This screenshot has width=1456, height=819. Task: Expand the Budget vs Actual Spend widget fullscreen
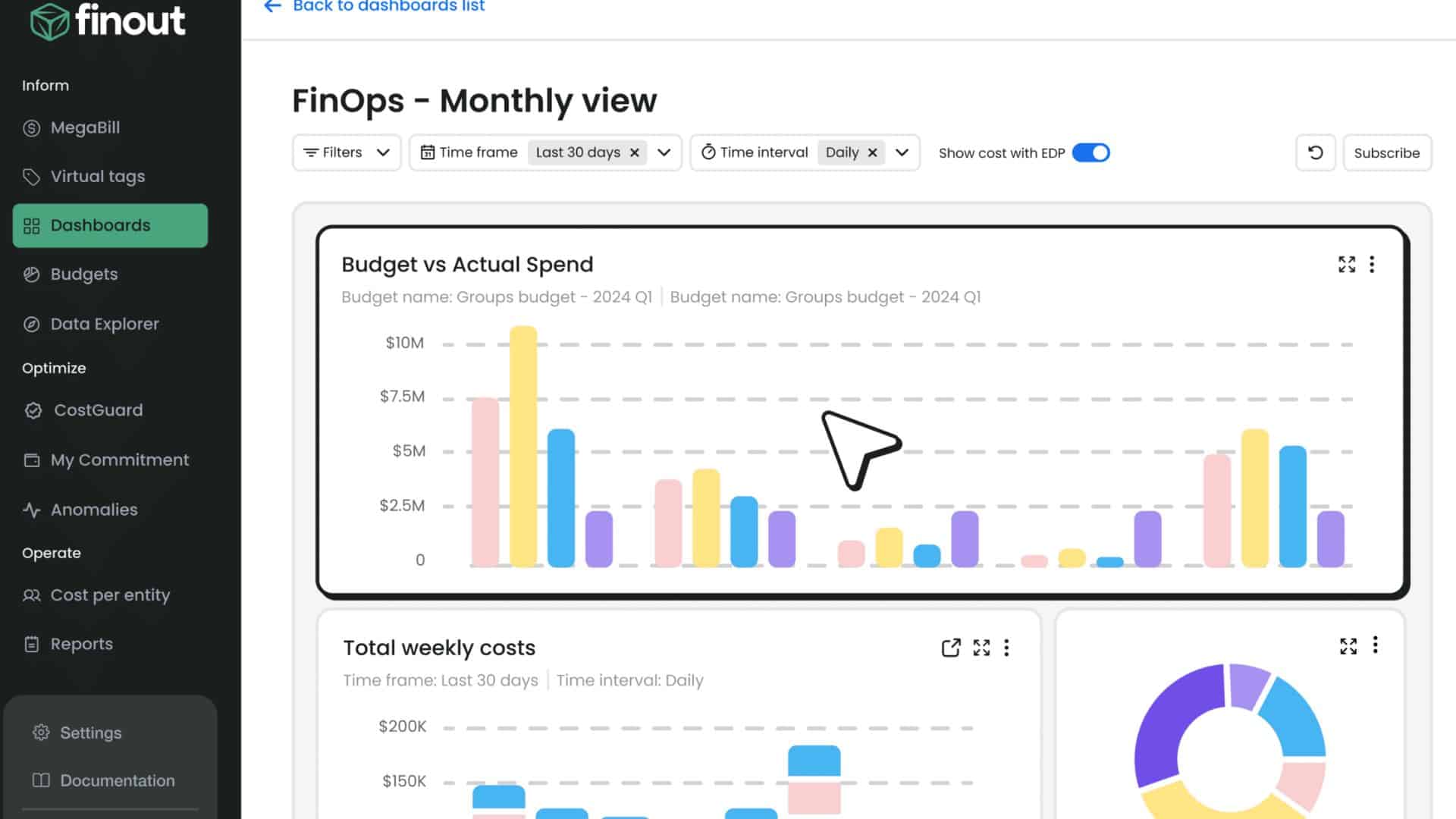(x=1346, y=264)
